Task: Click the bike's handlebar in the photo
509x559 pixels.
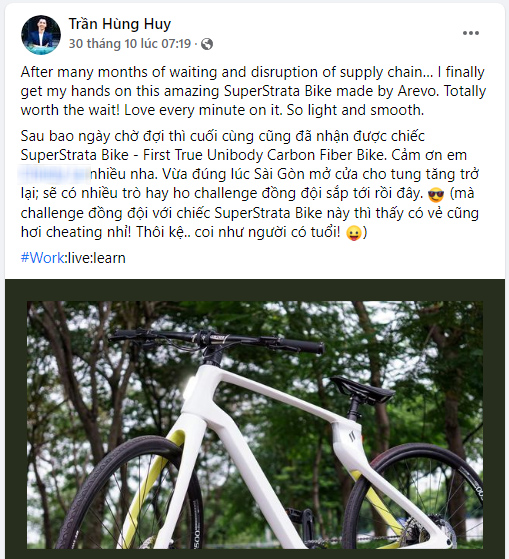Action: point(216,340)
